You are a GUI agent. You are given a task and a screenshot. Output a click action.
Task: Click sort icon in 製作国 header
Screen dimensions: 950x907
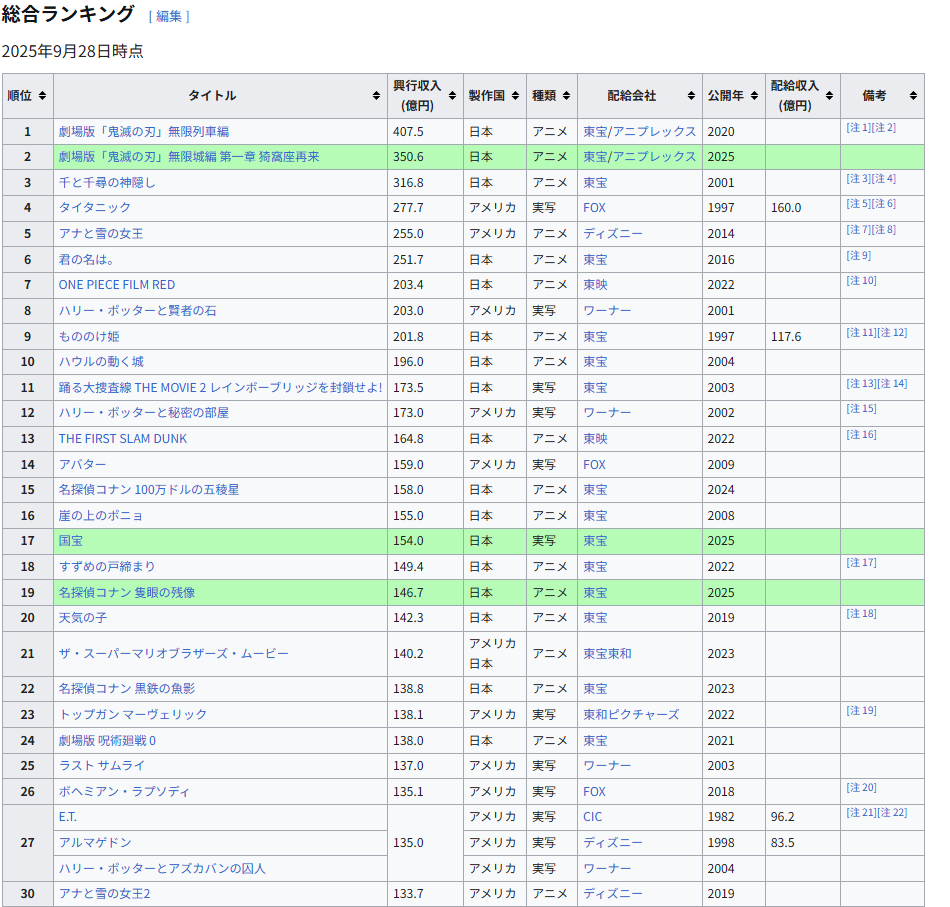515,96
